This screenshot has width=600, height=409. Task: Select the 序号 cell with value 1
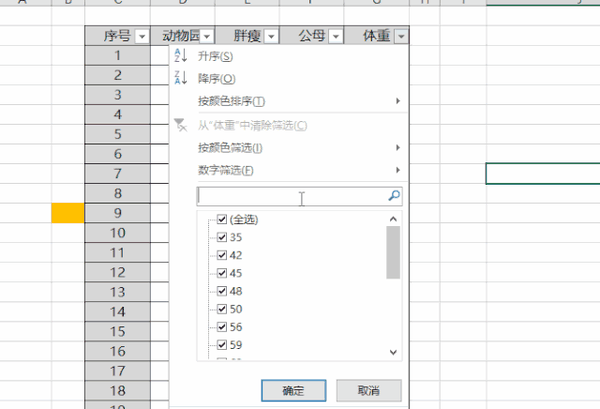click(117, 55)
